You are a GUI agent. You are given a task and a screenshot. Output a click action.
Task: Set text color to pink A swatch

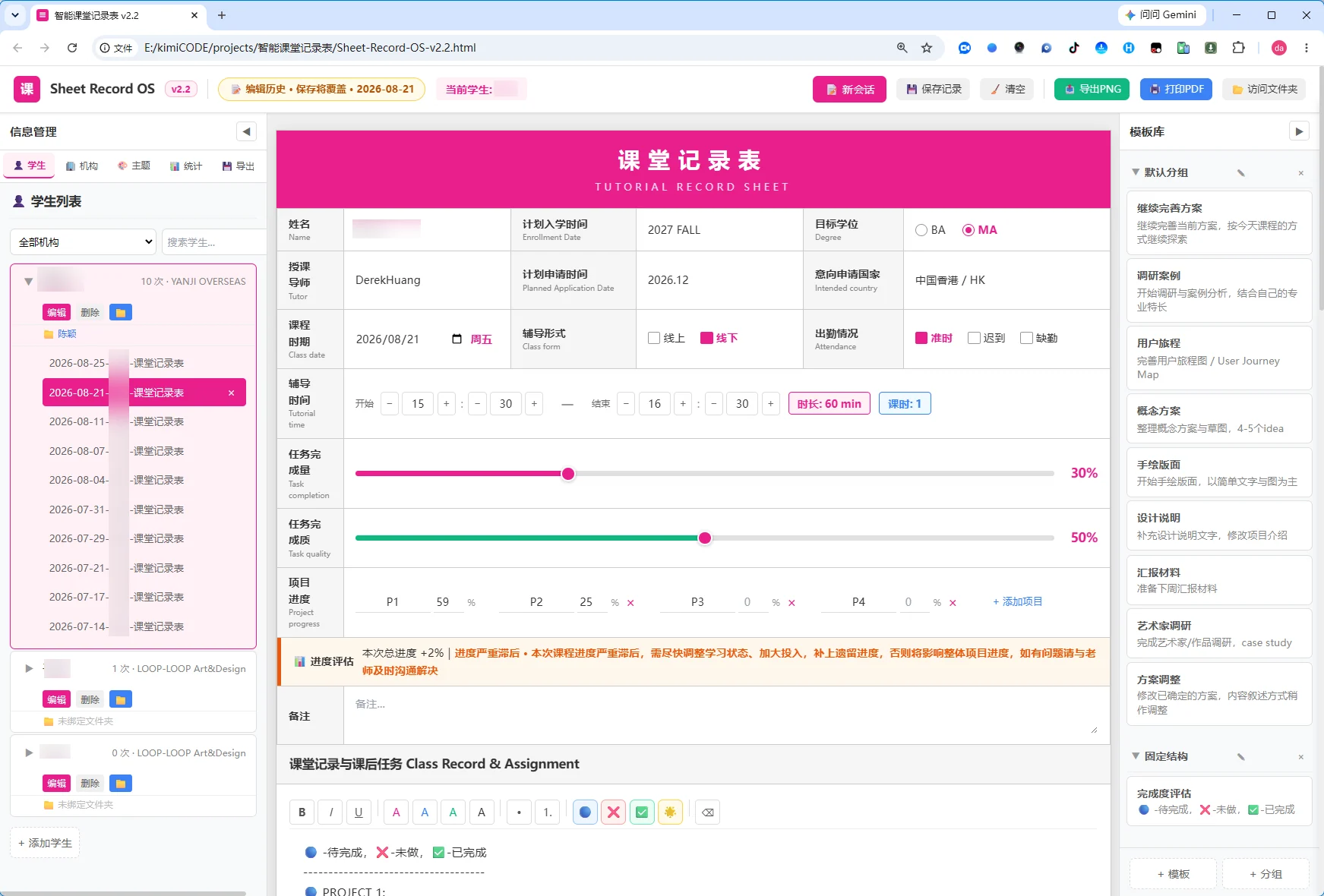396,812
